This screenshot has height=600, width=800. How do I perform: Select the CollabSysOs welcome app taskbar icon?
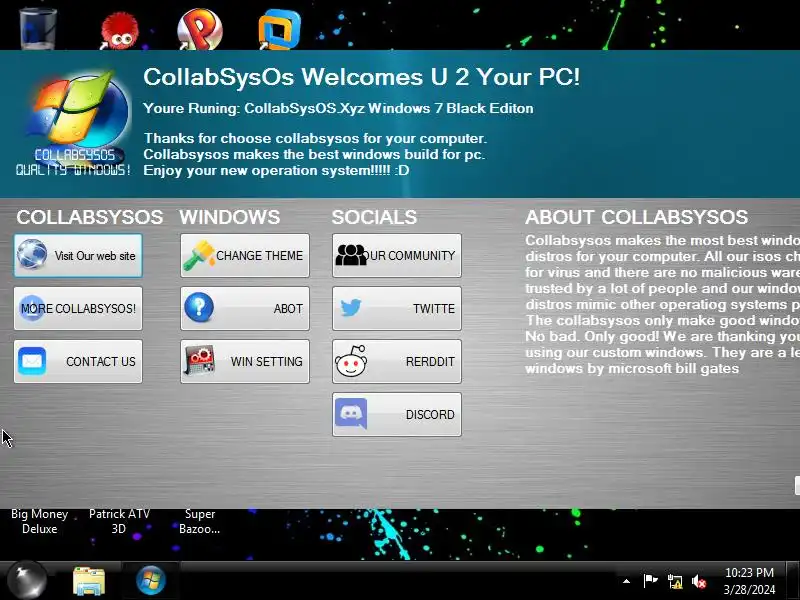151,581
